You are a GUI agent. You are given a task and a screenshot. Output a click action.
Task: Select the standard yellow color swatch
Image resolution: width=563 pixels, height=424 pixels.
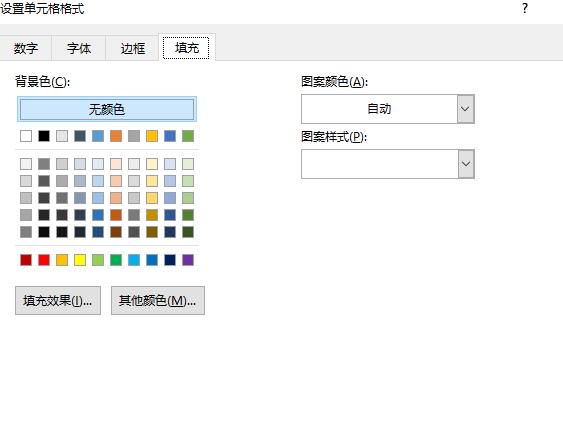(x=80, y=260)
